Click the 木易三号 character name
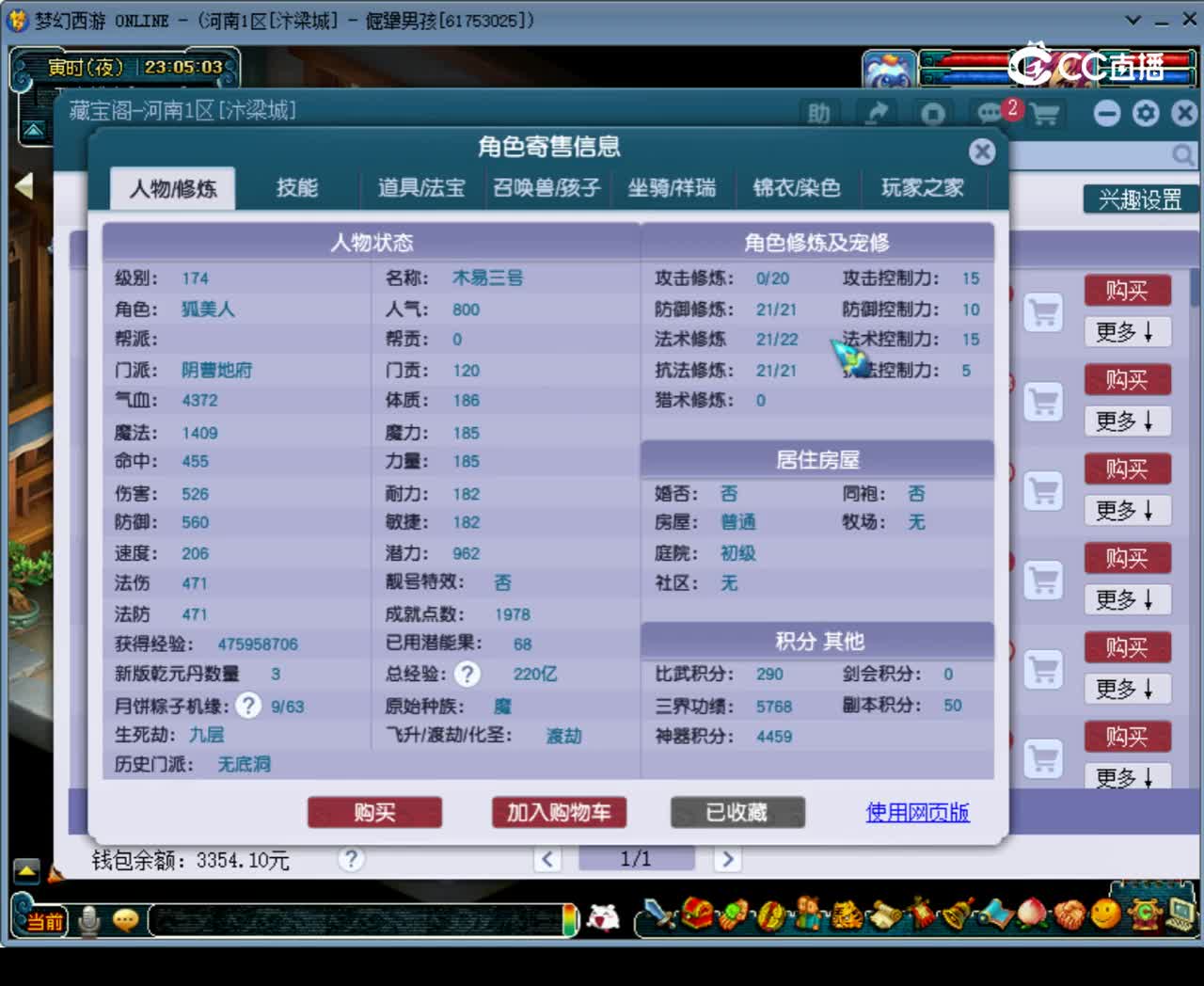 [487, 278]
